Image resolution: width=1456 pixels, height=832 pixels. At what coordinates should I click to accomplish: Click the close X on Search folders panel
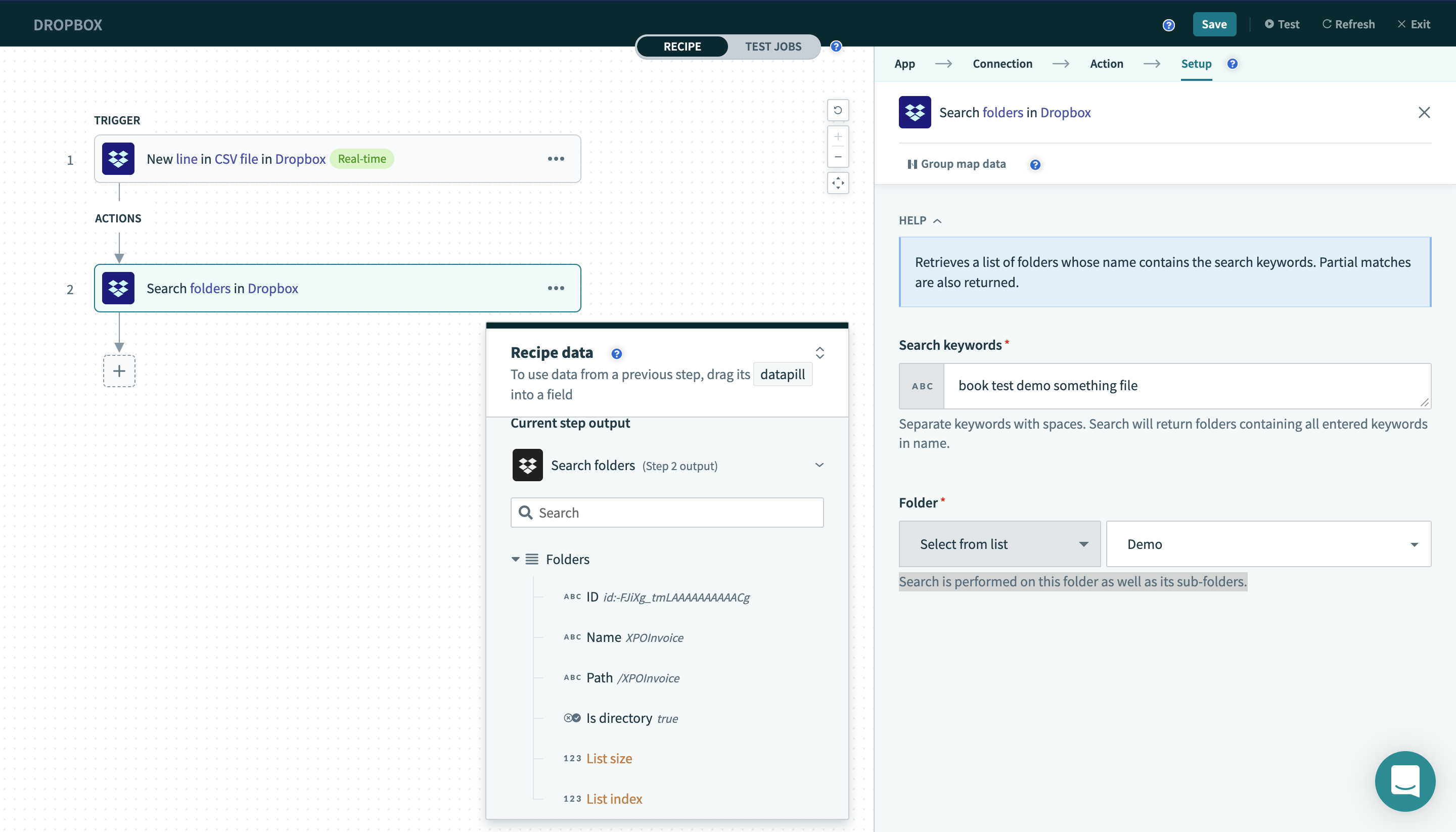tap(1424, 112)
